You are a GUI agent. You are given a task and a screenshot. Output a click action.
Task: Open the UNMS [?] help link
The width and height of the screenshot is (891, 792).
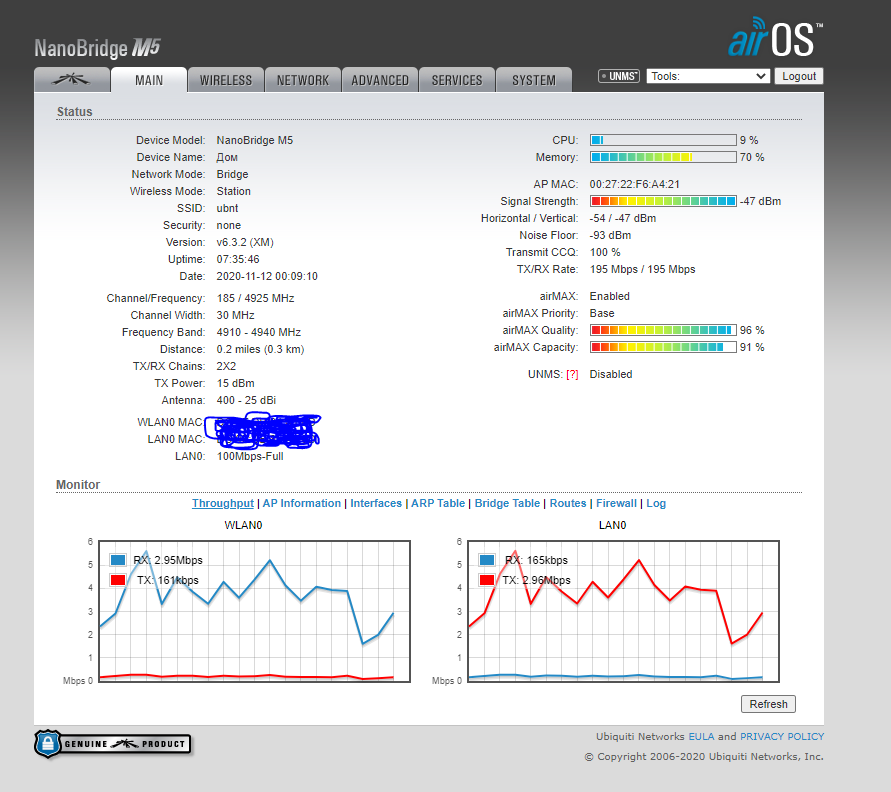[x=572, y=374]
